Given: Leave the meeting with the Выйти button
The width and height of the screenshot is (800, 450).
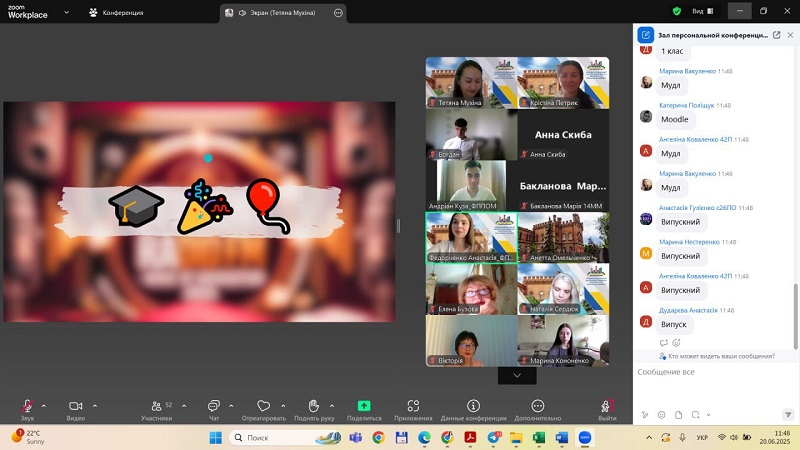Looking at the screenshot, I should 607,410.
